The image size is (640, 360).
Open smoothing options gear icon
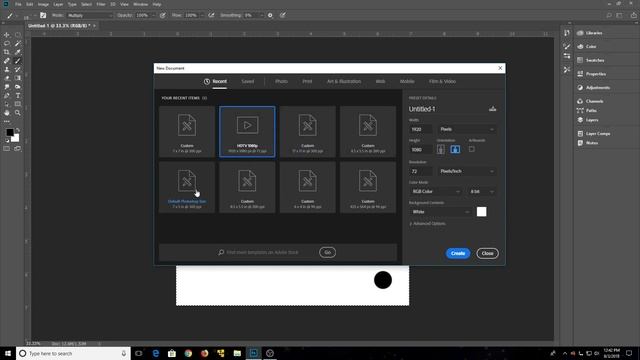pyautogui.click(x=270, y=15)
